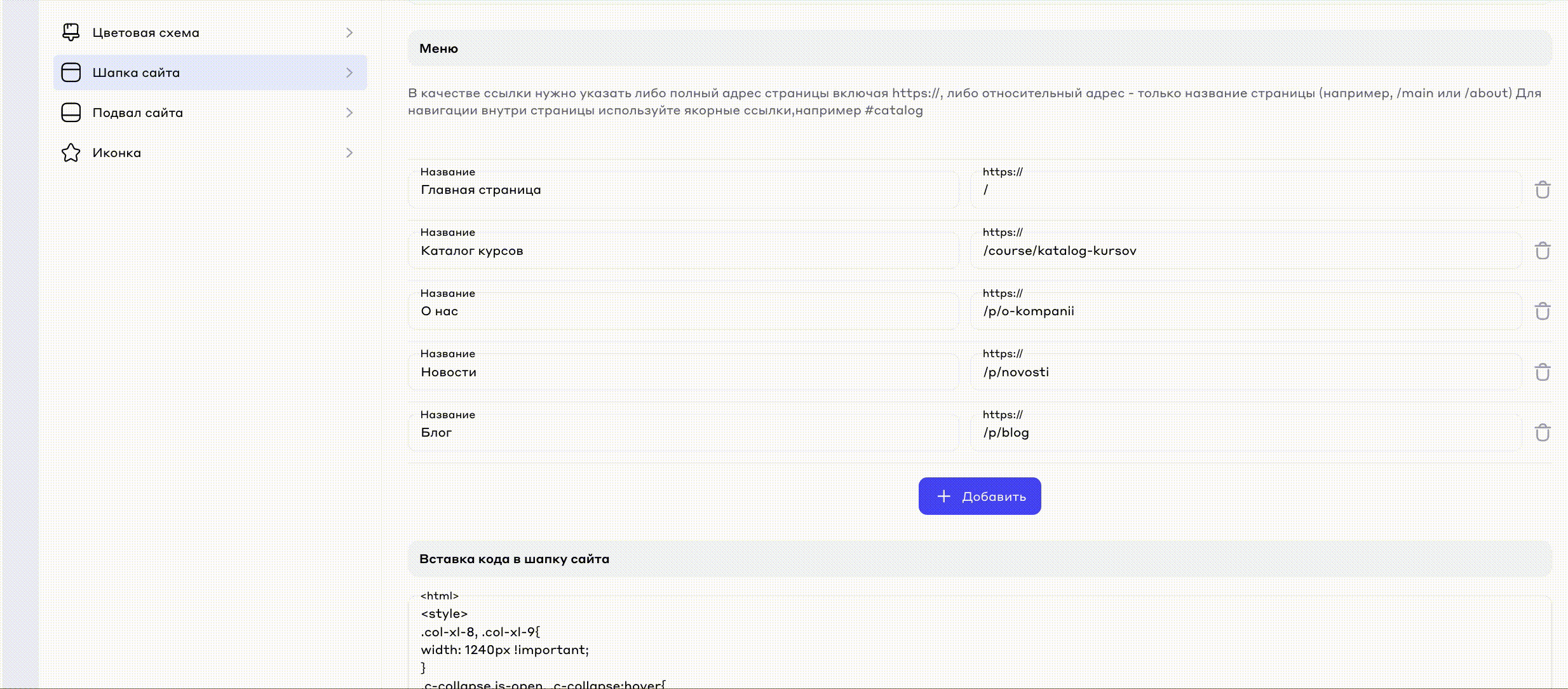Delete the Главная страница menu row
Screen dimensions: 1568x689
(x=1542, y=190)
